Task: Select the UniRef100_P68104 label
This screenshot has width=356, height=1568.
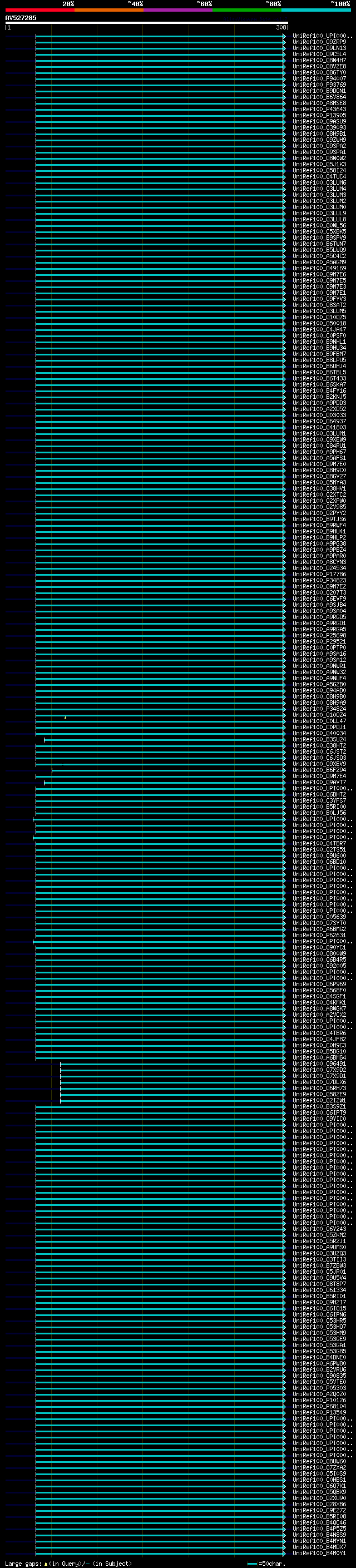Action: click(319, 1406)
